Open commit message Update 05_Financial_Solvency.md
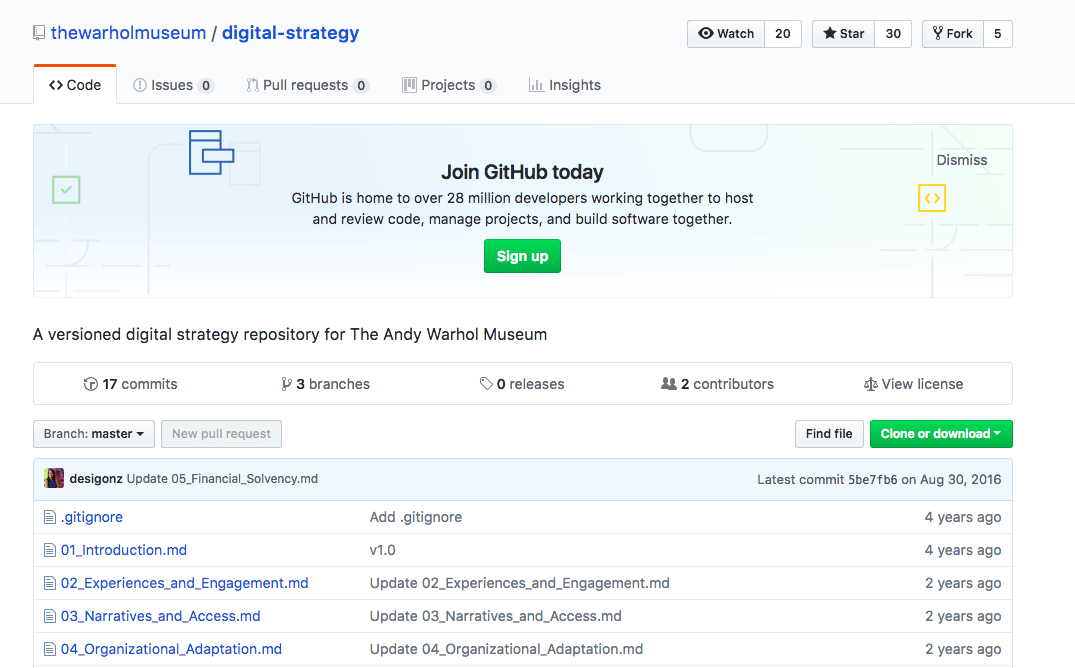The image size is (1075, 668). pyautogui.click(x=222, y=479)
